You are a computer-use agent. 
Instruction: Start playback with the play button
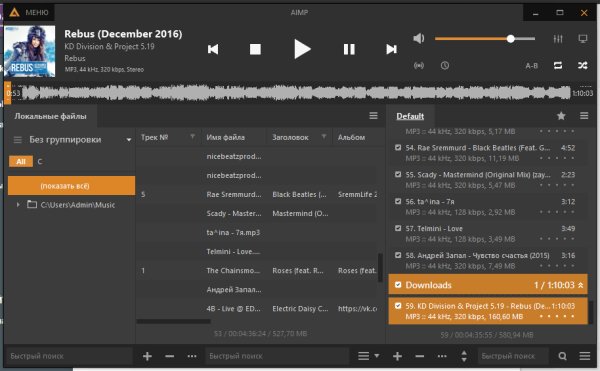[302, 49]
